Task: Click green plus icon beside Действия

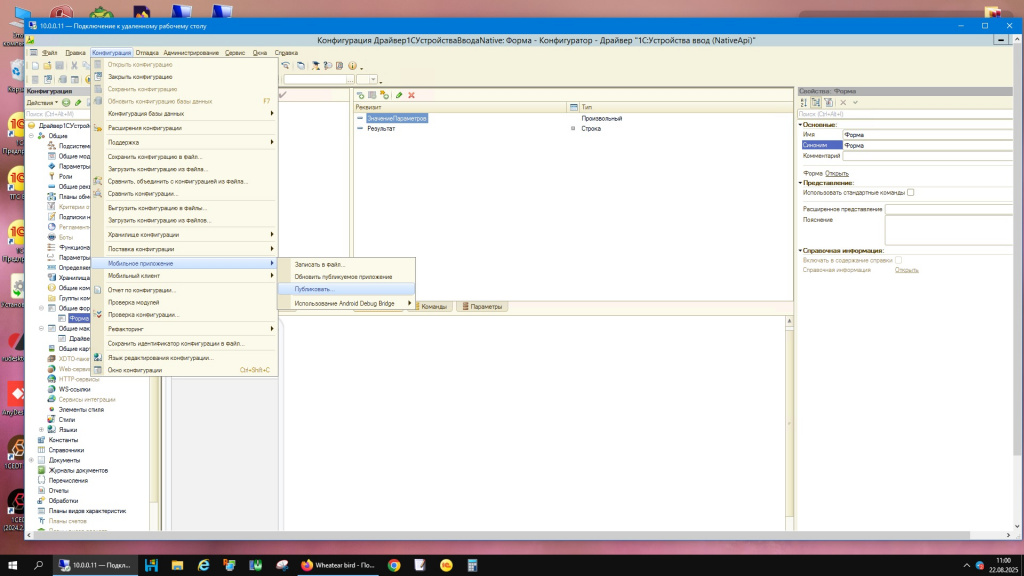Action: click(66, 103)
